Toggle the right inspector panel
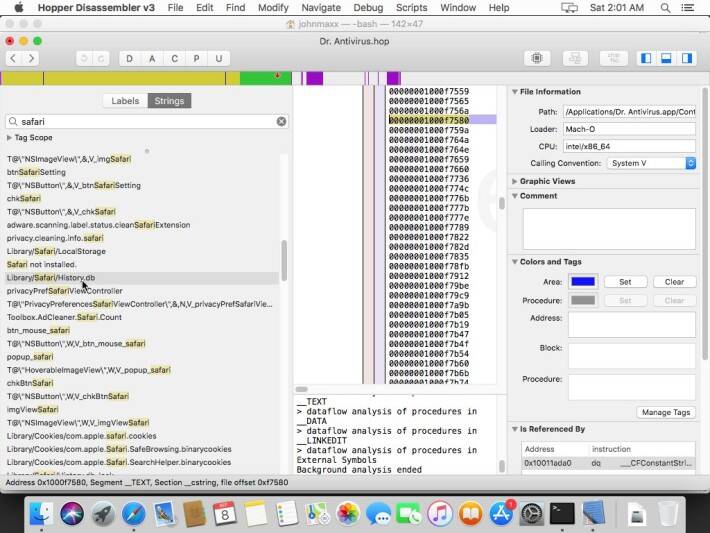Screen dimensions: 710x533 [x=687, y=58]
